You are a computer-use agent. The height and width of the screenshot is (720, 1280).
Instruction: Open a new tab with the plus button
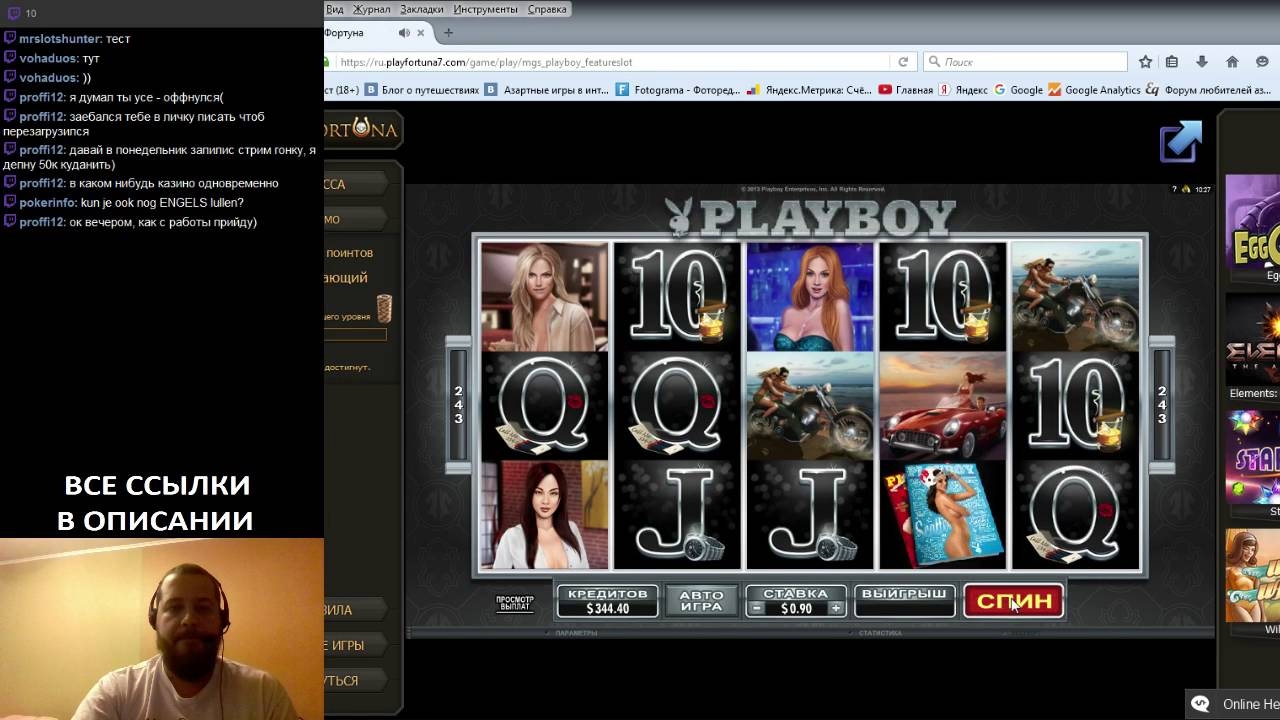(448, 33)
